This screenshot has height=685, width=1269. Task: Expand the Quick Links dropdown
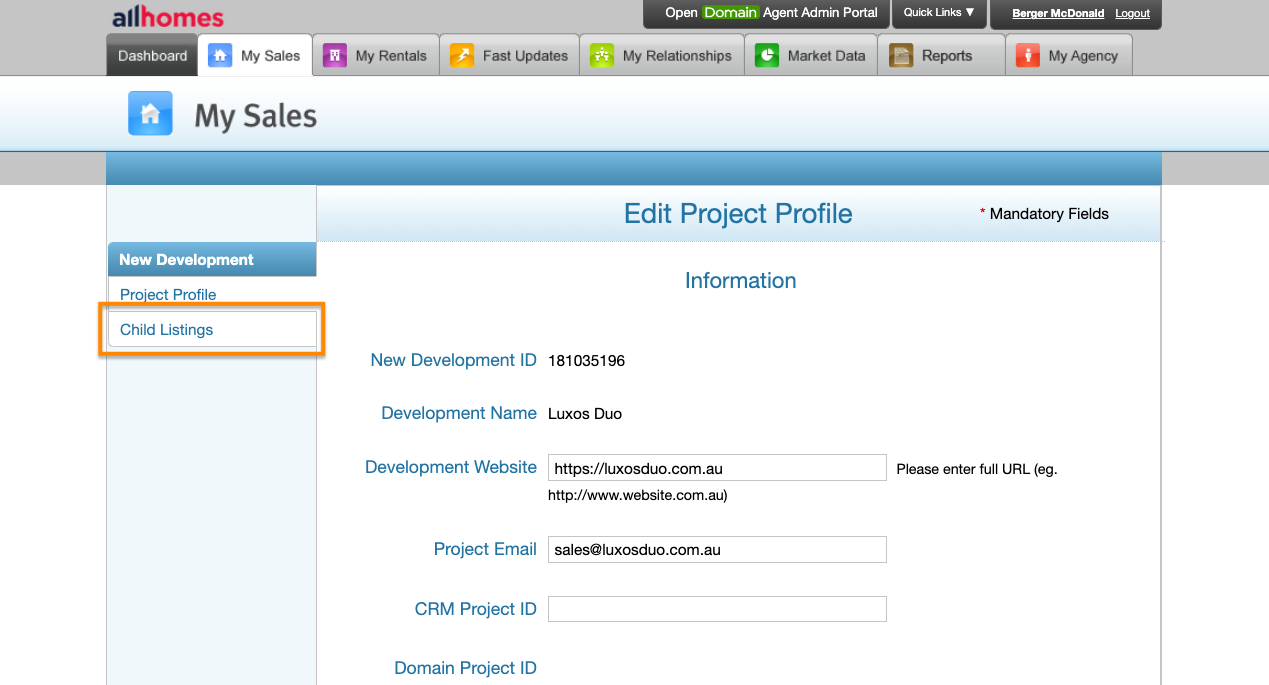[x=938, y=13]
